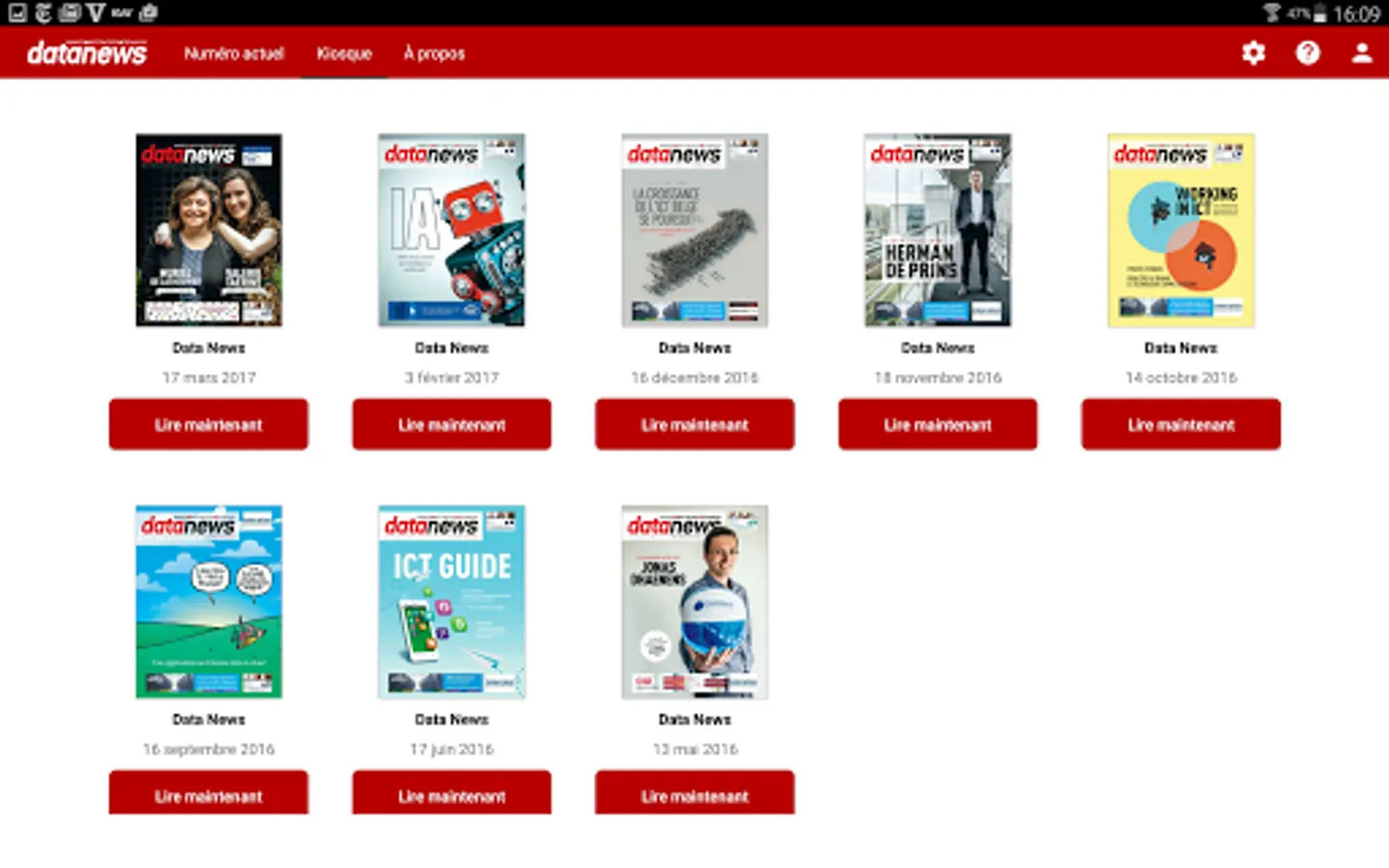Open the Herman De Prins cover
This screenshot has width=1389, height=868.
point(938,230)
